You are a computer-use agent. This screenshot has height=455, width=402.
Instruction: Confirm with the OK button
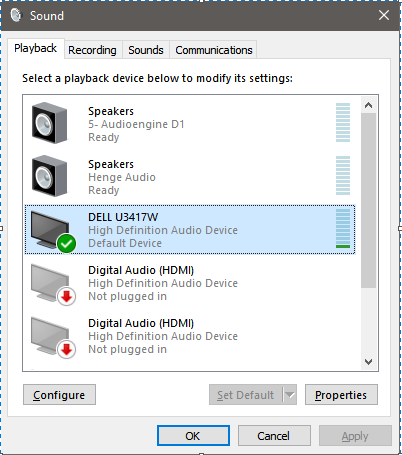pos(193,436)
